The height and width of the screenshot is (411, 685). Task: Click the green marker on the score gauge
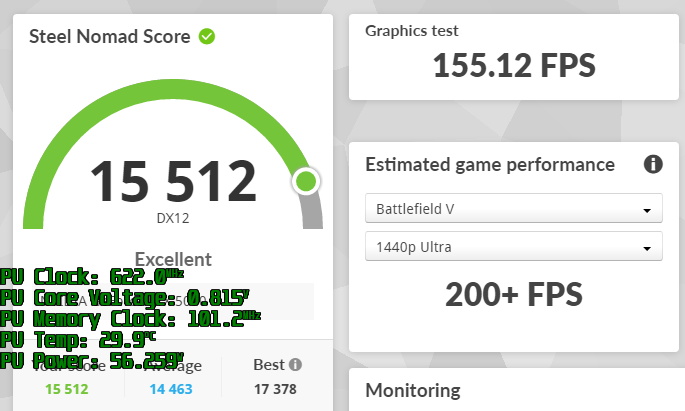(306, 181)
